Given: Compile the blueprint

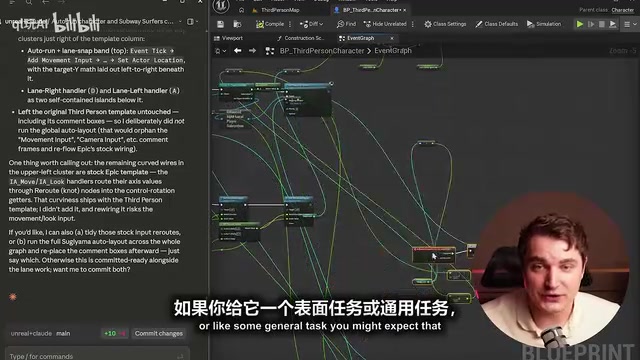Looking at the screenshot, I should coord(270,24).
